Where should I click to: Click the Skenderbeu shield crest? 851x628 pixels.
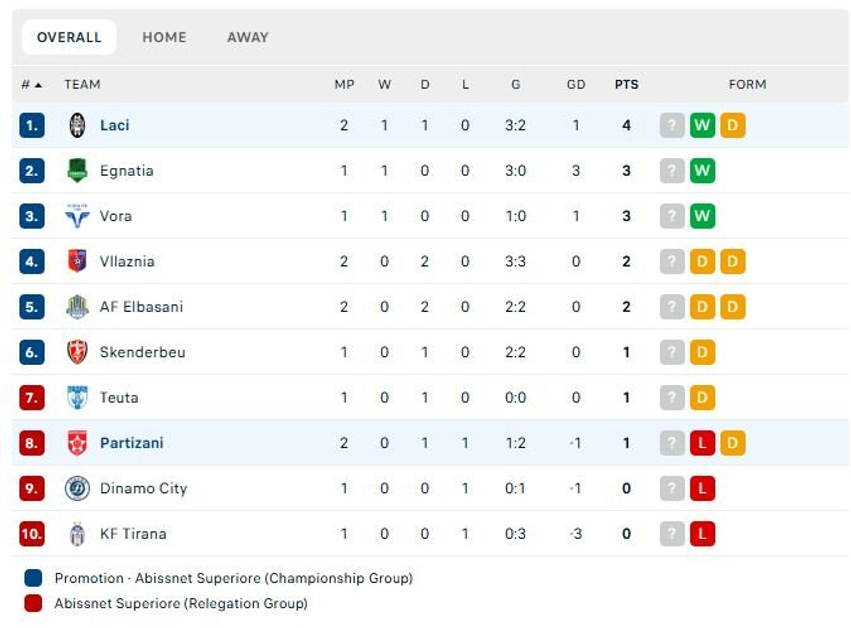(x=77, y=352)
